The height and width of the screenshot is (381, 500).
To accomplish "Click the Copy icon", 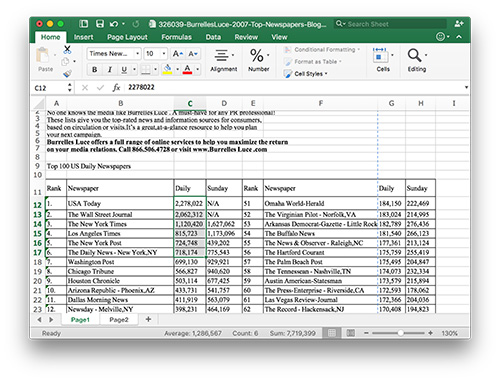I will click(x=65, y=62).
